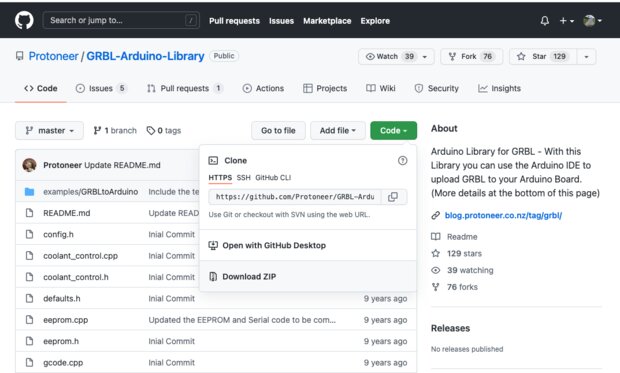Open the repository Pull requests tab
The height and width of the screenshot is (373, 620).
[184, 88]
